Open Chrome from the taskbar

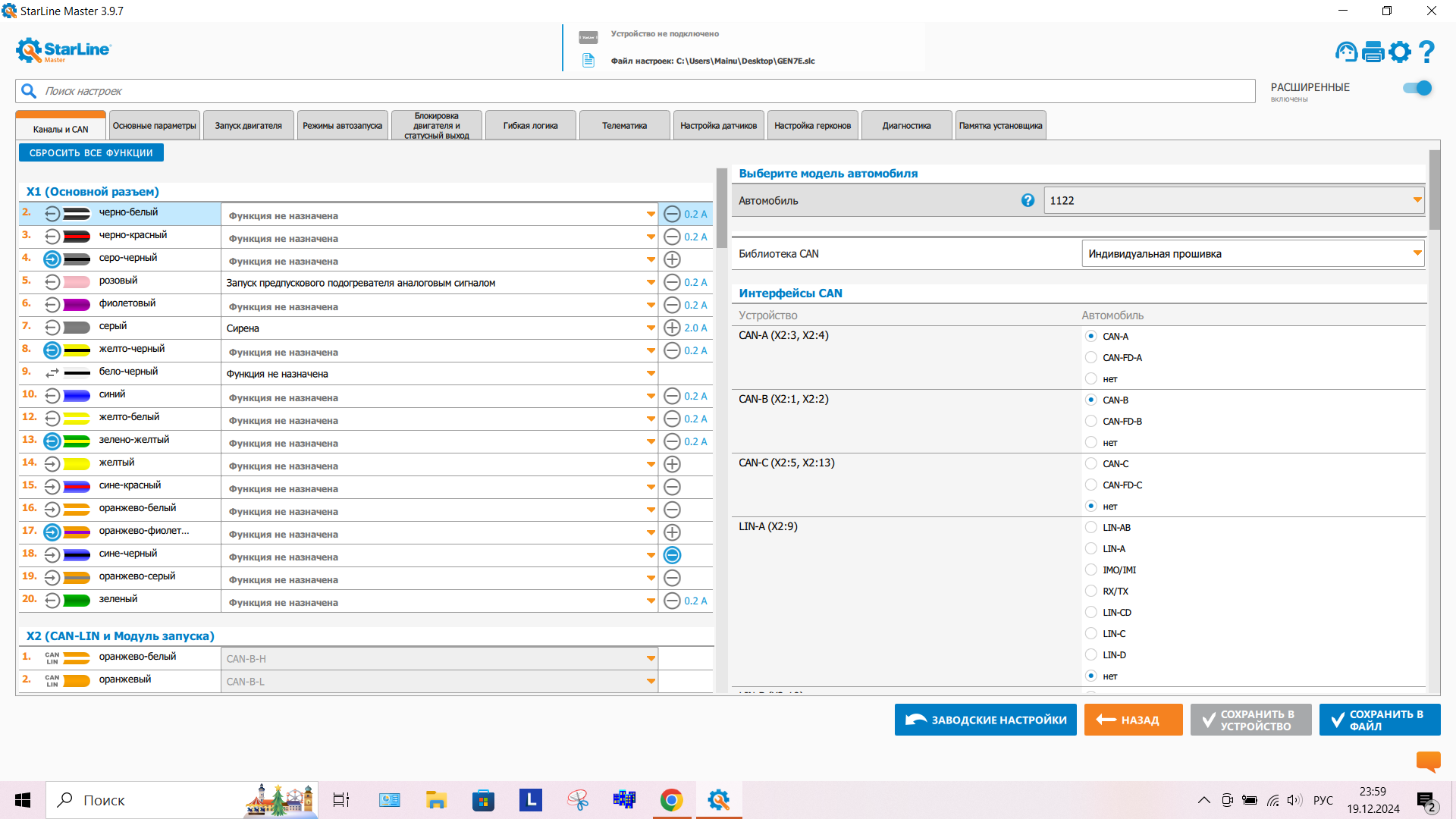tap(671, 800)
